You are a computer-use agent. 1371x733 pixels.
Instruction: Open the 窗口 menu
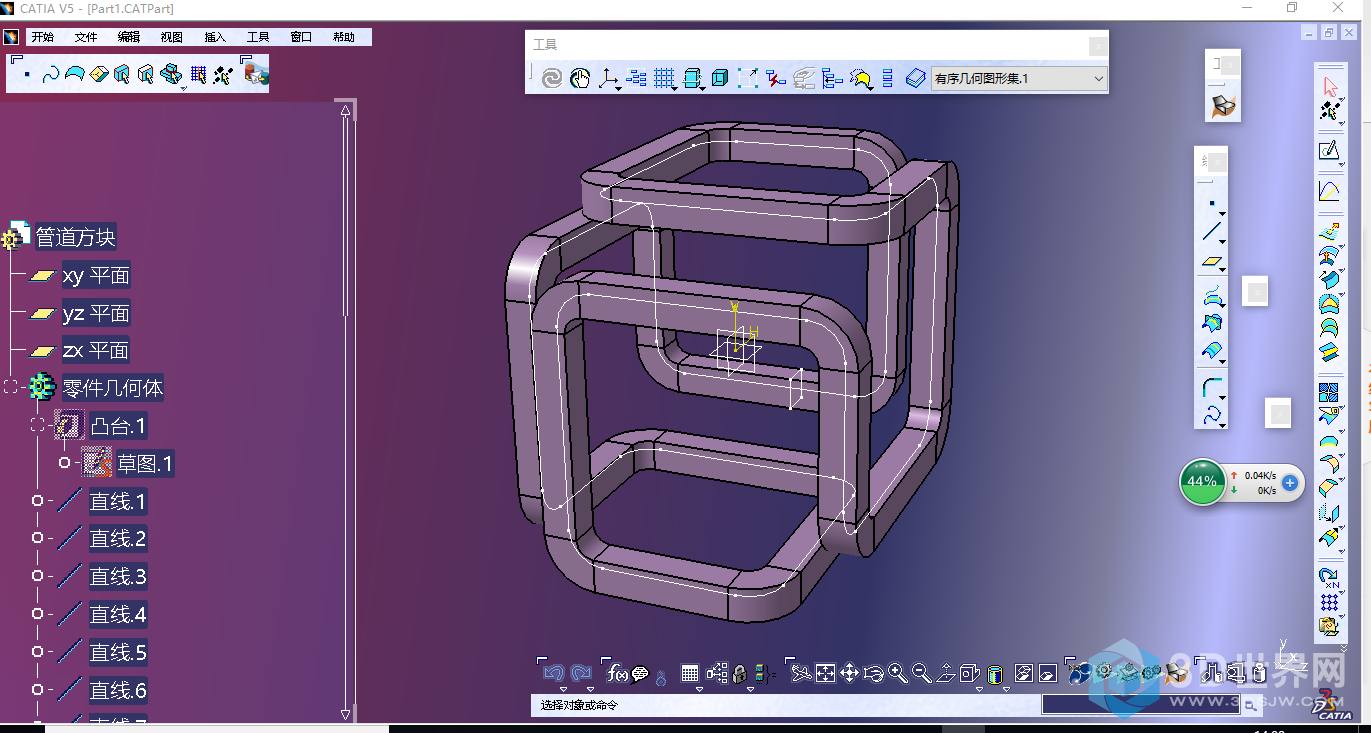click(x=301, y=37)
